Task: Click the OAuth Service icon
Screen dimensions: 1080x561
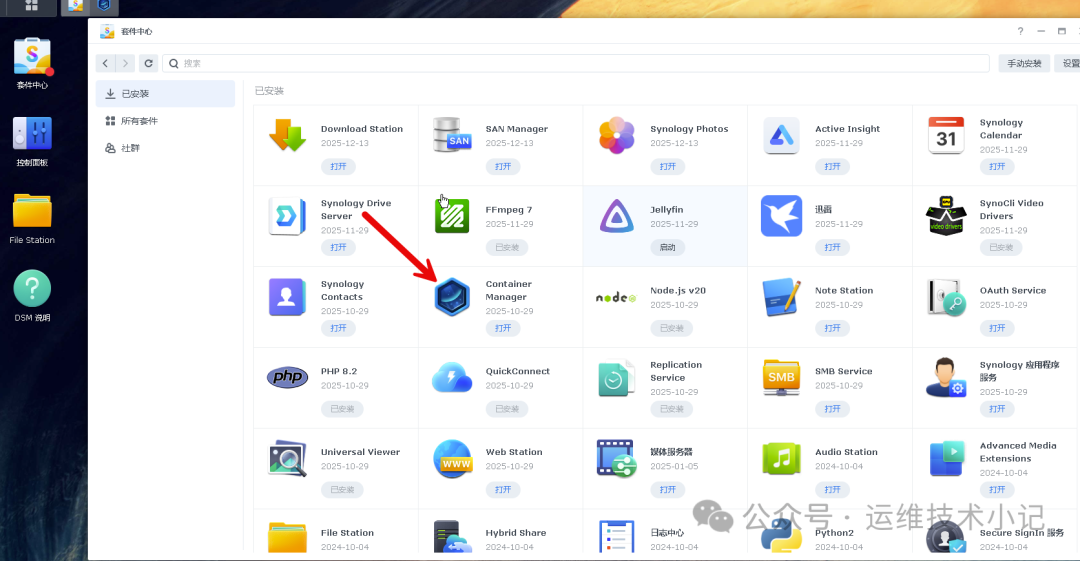Action: point(946,297)
